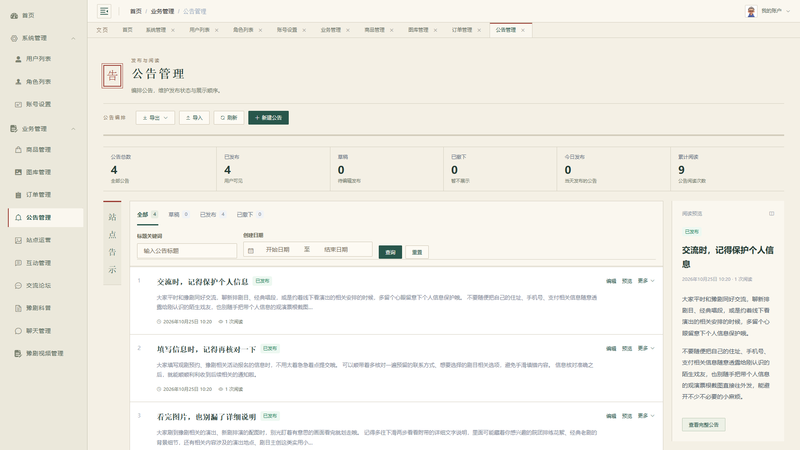
Task: Click the 豫剧科普 document icon in sidebar
Action: pos(18,308)
